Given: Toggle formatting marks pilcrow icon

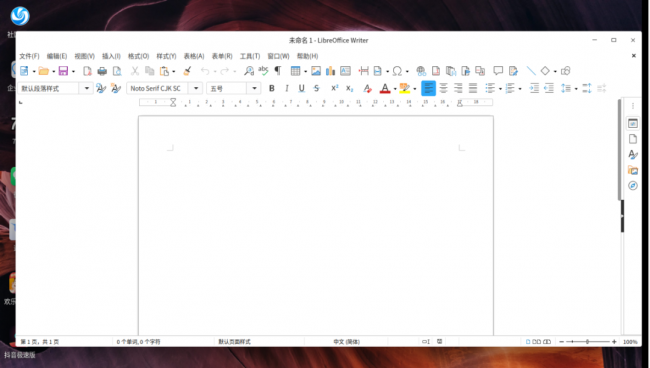Looking at the screenshot, I should [278, 71].
